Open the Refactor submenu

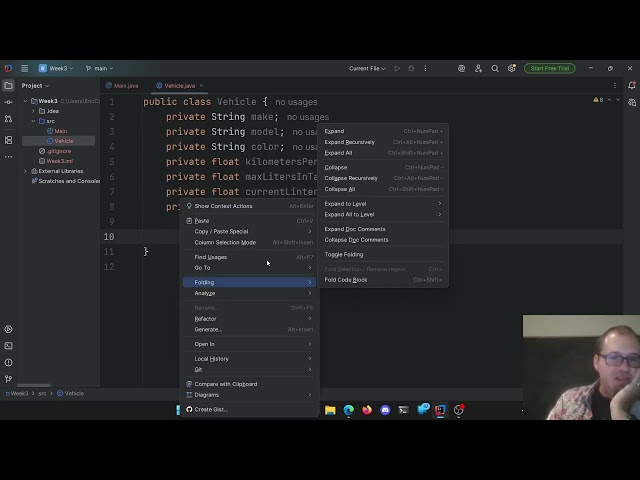tap(250, 319)
